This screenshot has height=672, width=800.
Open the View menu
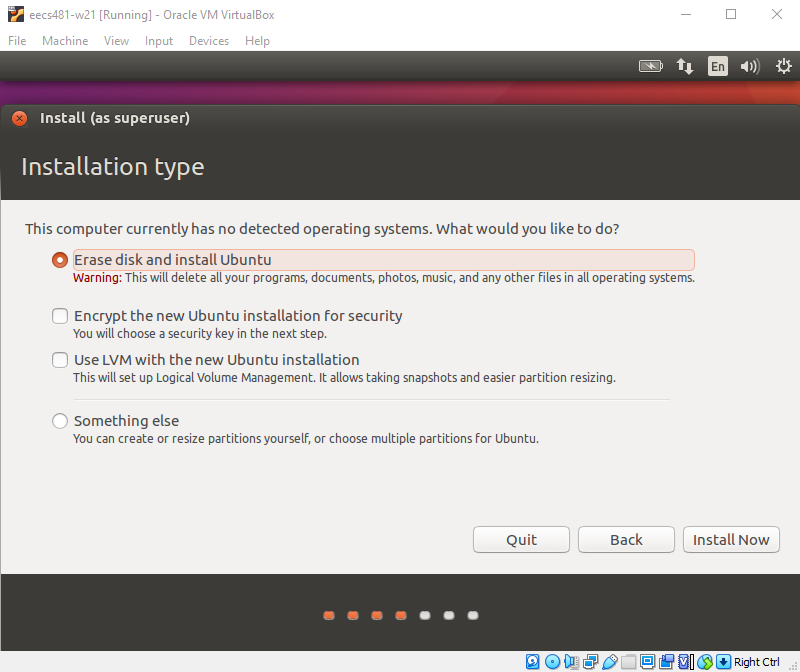point(116,41)
